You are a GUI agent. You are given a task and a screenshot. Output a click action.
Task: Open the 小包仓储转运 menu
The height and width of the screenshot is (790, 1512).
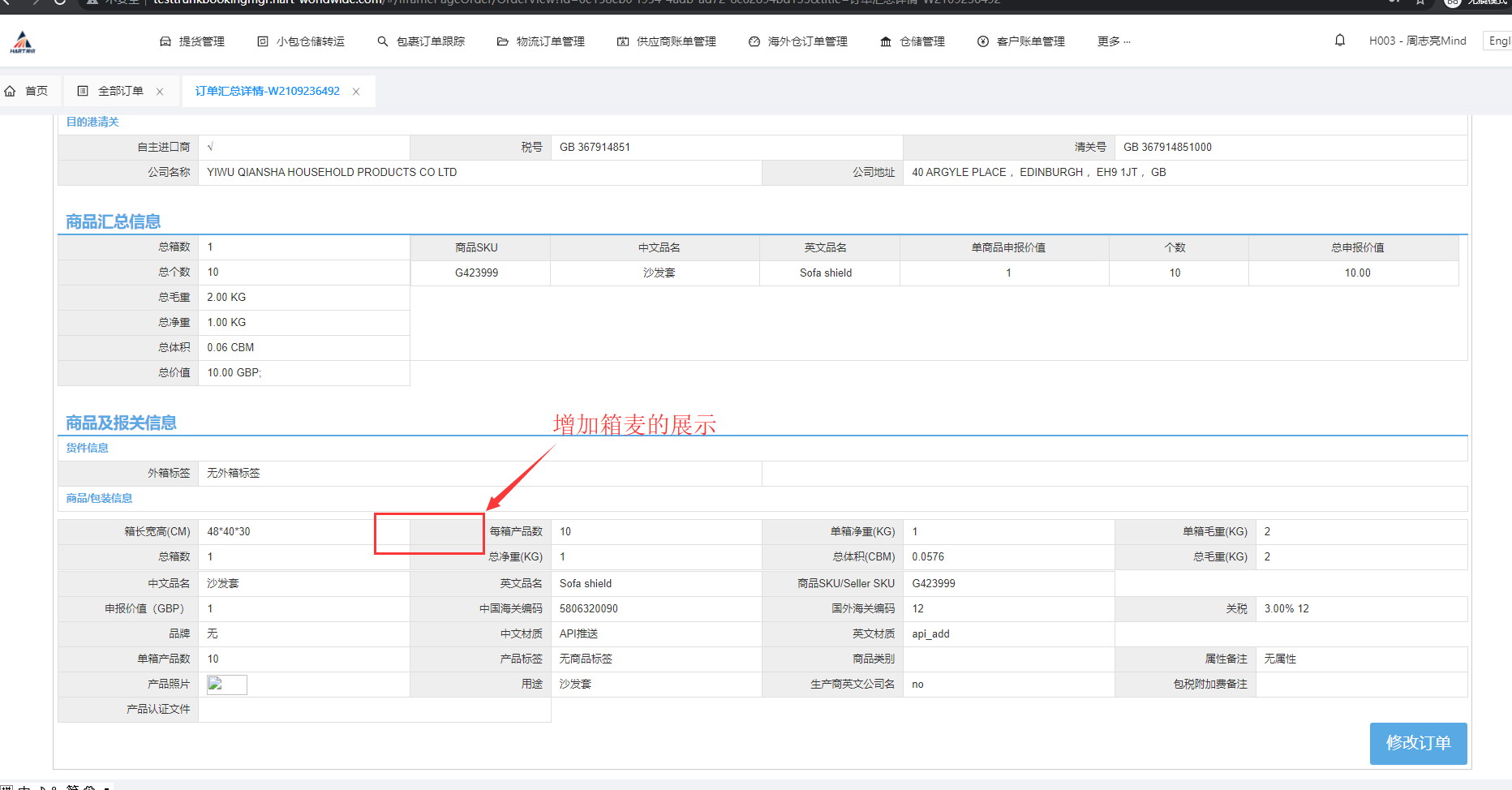[301, 41]
